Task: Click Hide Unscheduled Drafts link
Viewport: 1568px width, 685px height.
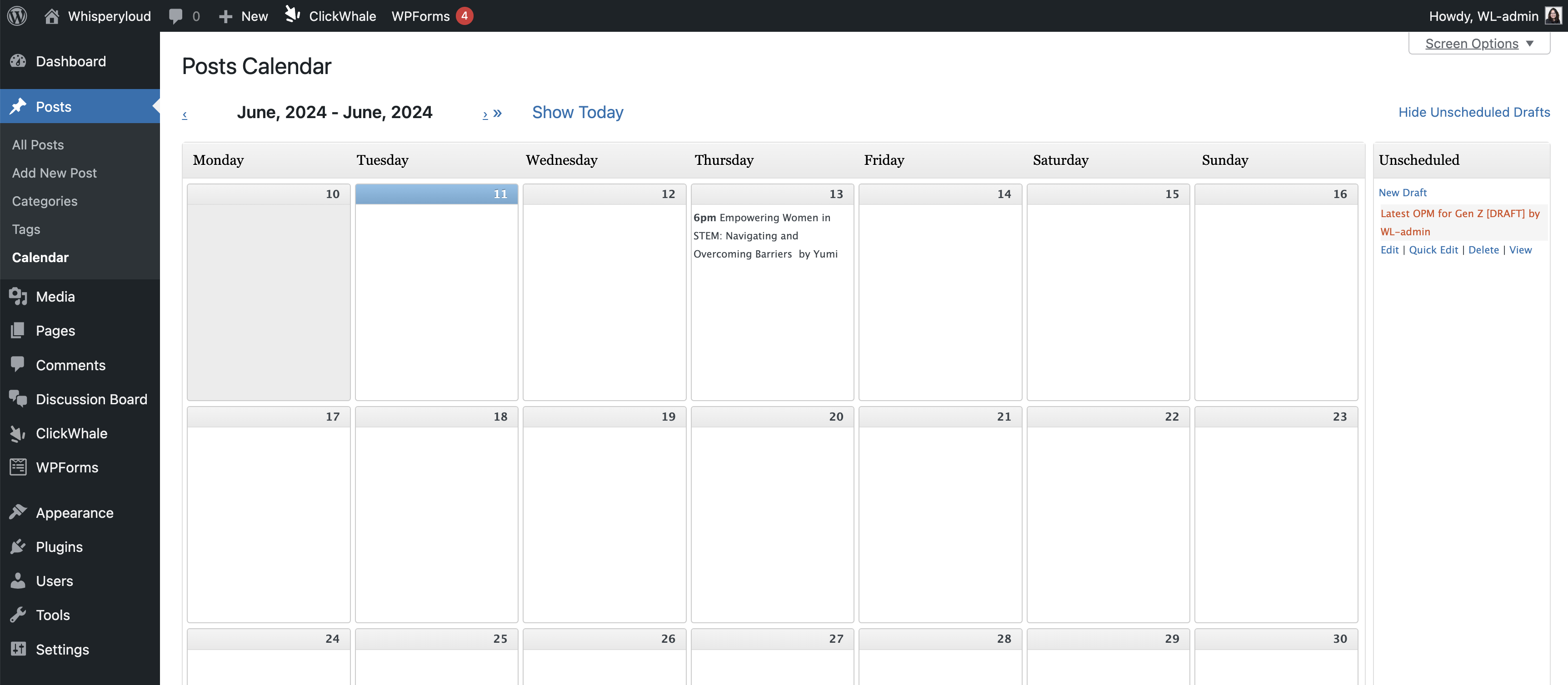Action: click(x=1474, y=110)
